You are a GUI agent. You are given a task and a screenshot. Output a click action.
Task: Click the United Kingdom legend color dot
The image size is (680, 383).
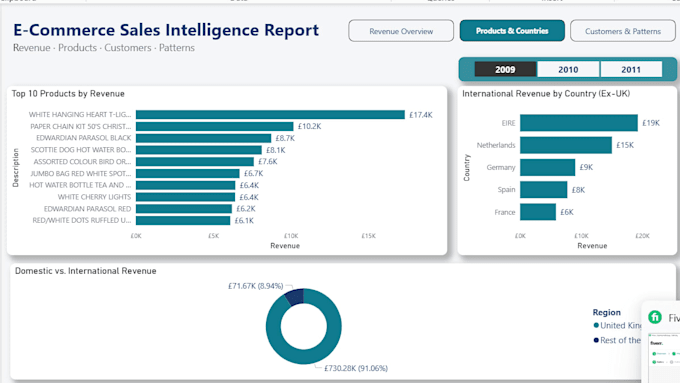click(596, 325)
